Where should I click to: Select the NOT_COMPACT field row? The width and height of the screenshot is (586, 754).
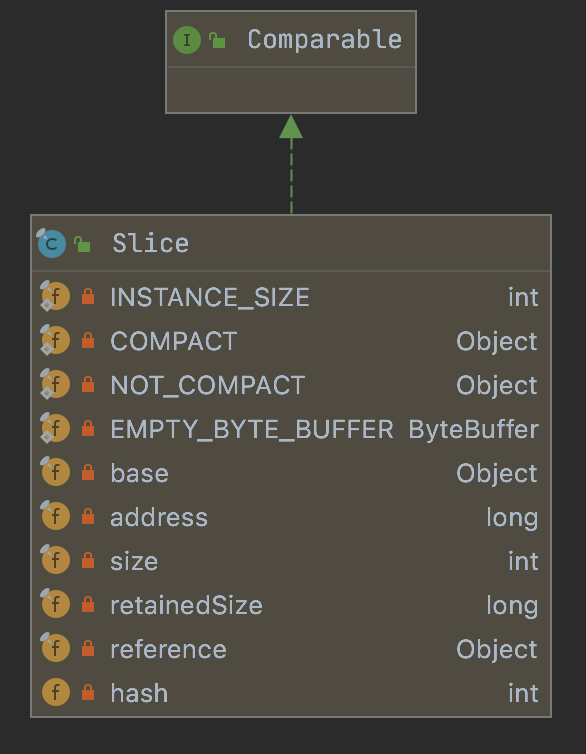coord(291,385)
